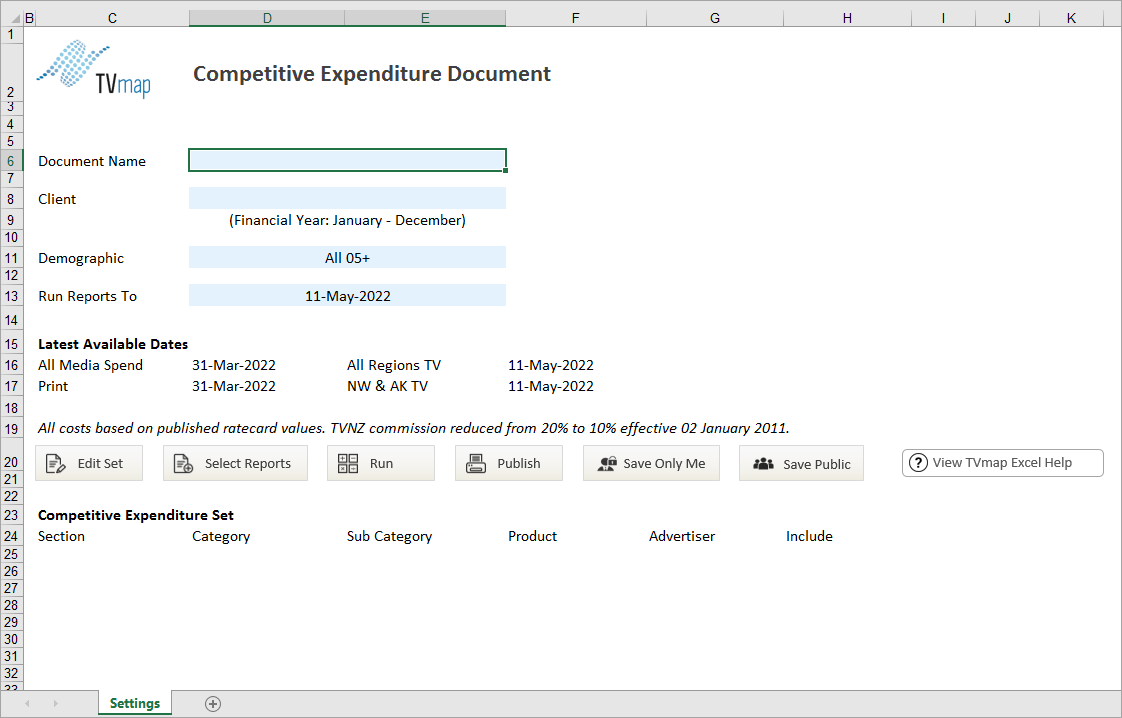1122x718 pixels.
Task: Click the 'Category' column heading
Action: [x=221, y=536]
